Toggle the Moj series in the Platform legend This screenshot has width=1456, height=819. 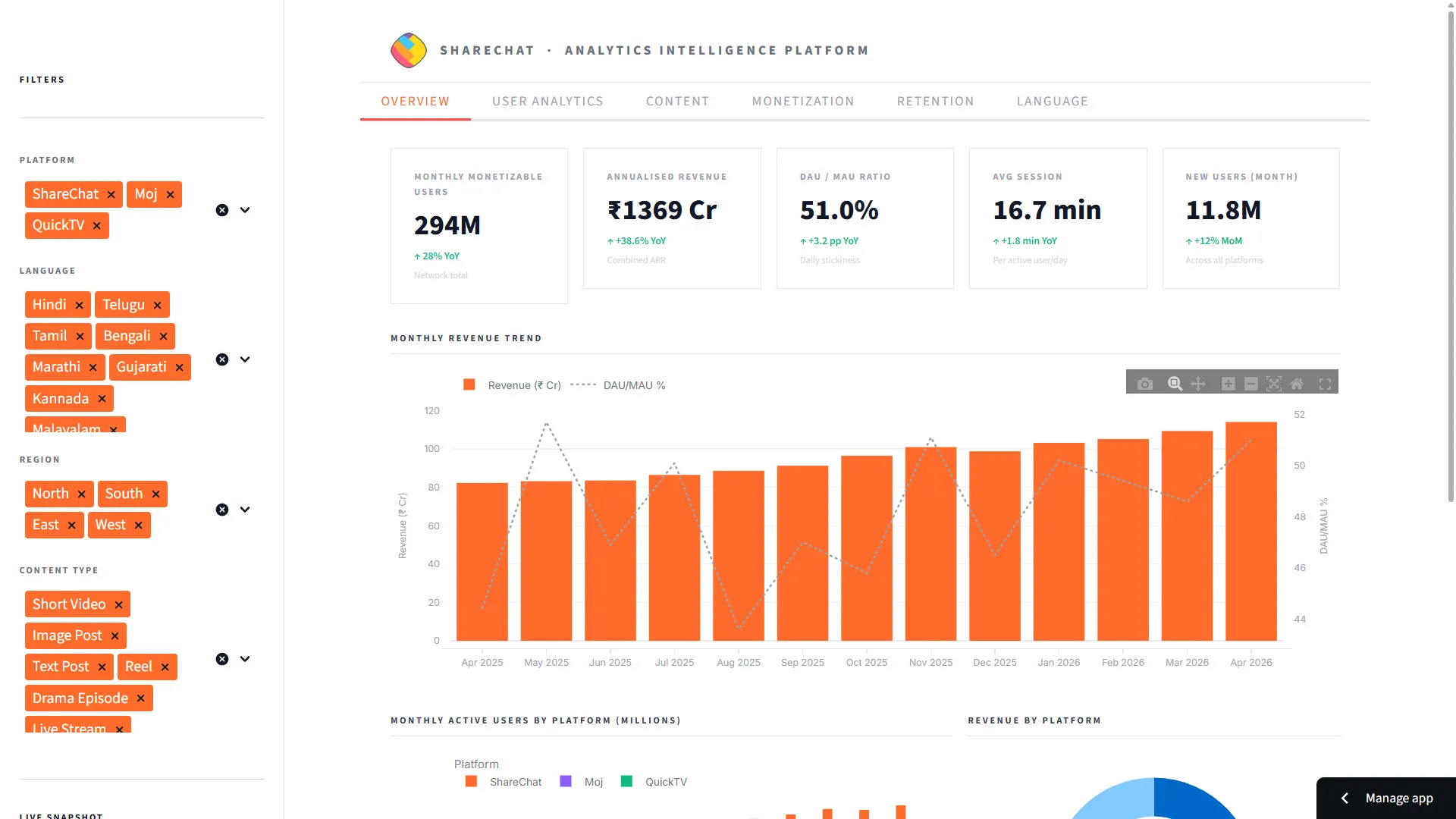pyautogui.click(x=581, y=782)
